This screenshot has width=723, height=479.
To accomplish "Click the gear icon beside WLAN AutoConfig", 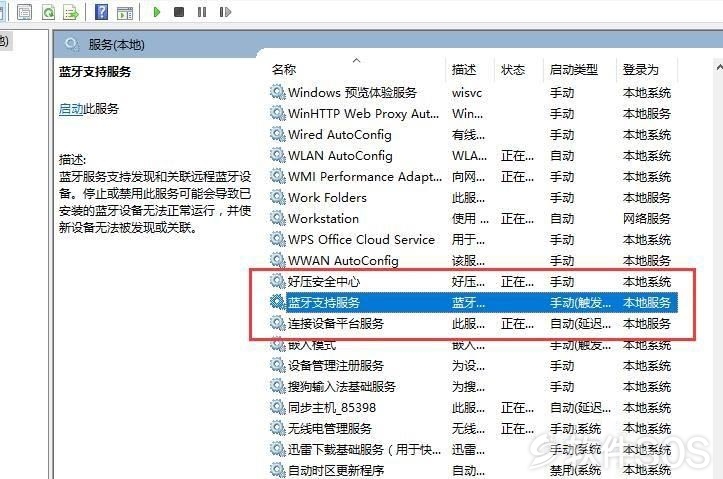I will pos(277,155).
